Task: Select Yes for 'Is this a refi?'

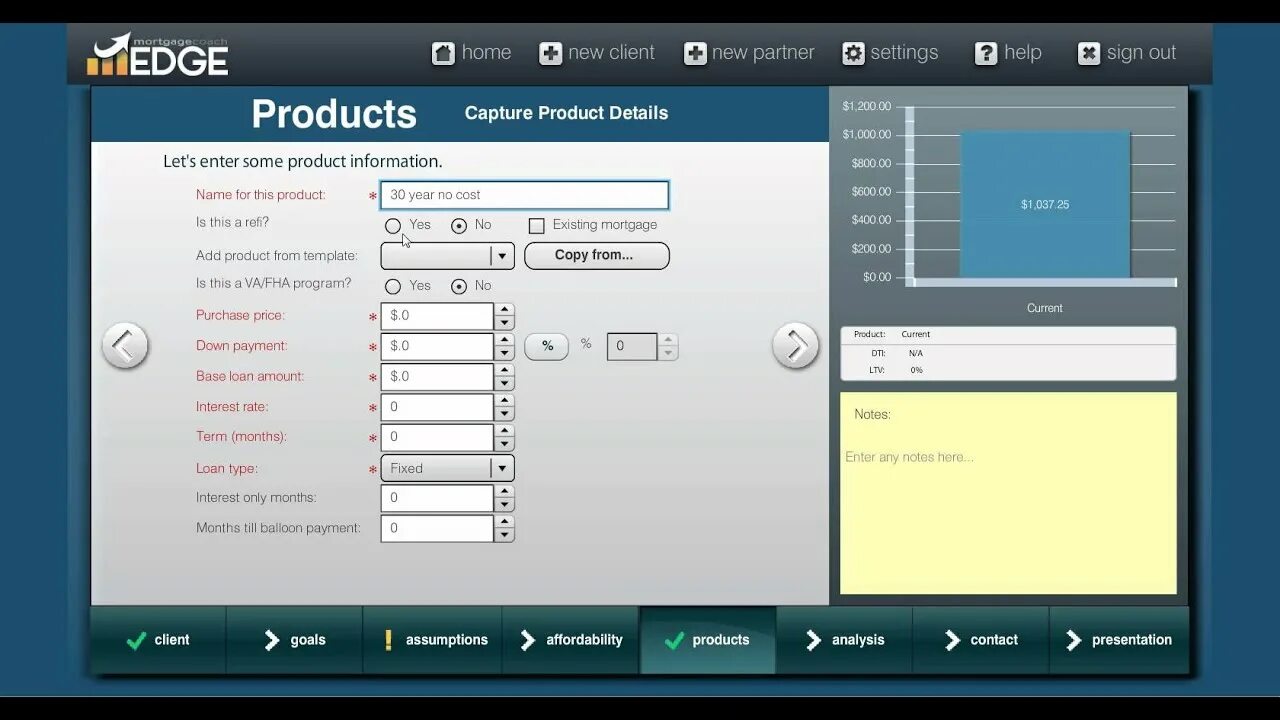Action: pos(393,225)
